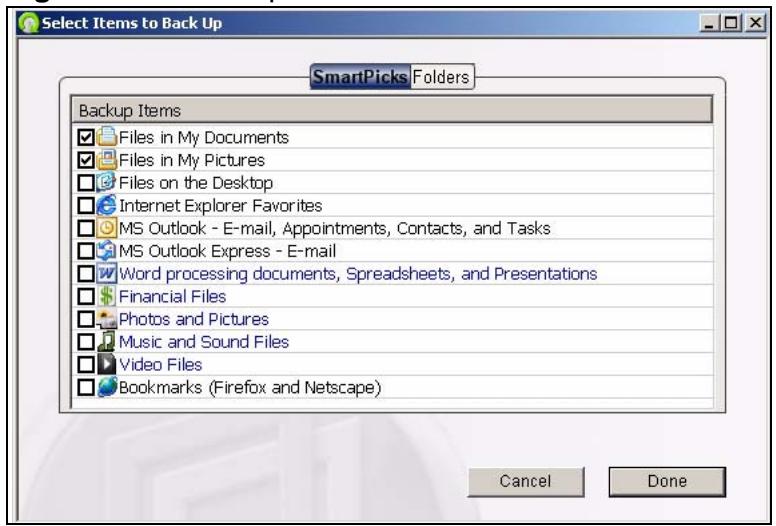The image size is (776, 526).
Task: Click the green app icon in title bar
Action: (x=28, y=23)
